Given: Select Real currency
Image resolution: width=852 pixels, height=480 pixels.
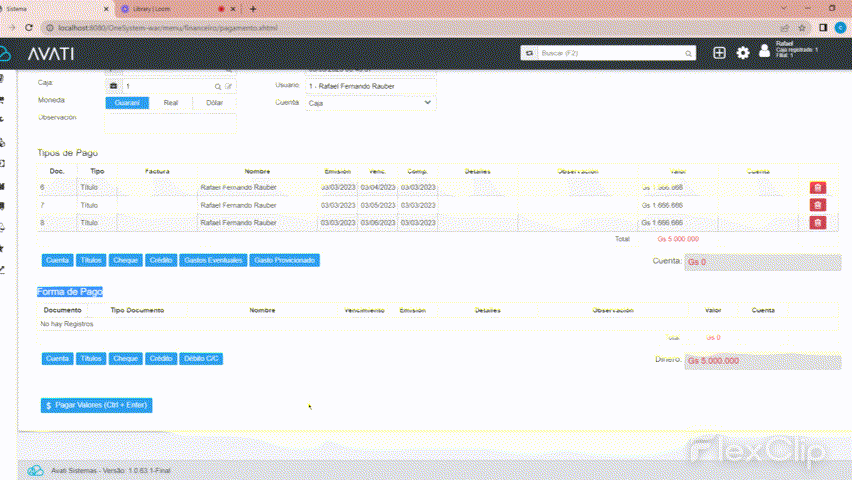Looking at the screenshot, I should coord(171,103).
